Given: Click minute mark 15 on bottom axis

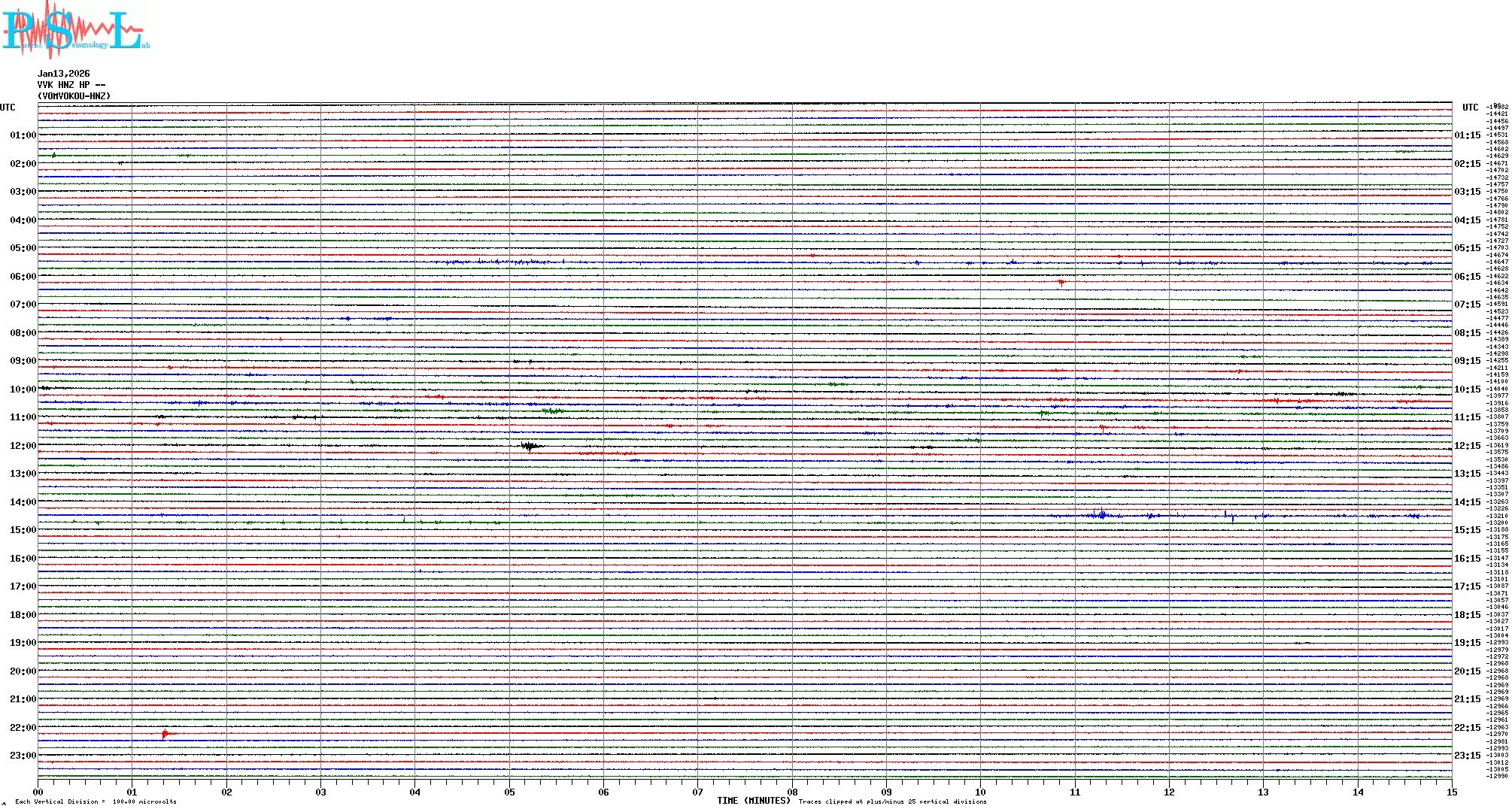Looking at the screenshot, I should [x=1452, y=792].
